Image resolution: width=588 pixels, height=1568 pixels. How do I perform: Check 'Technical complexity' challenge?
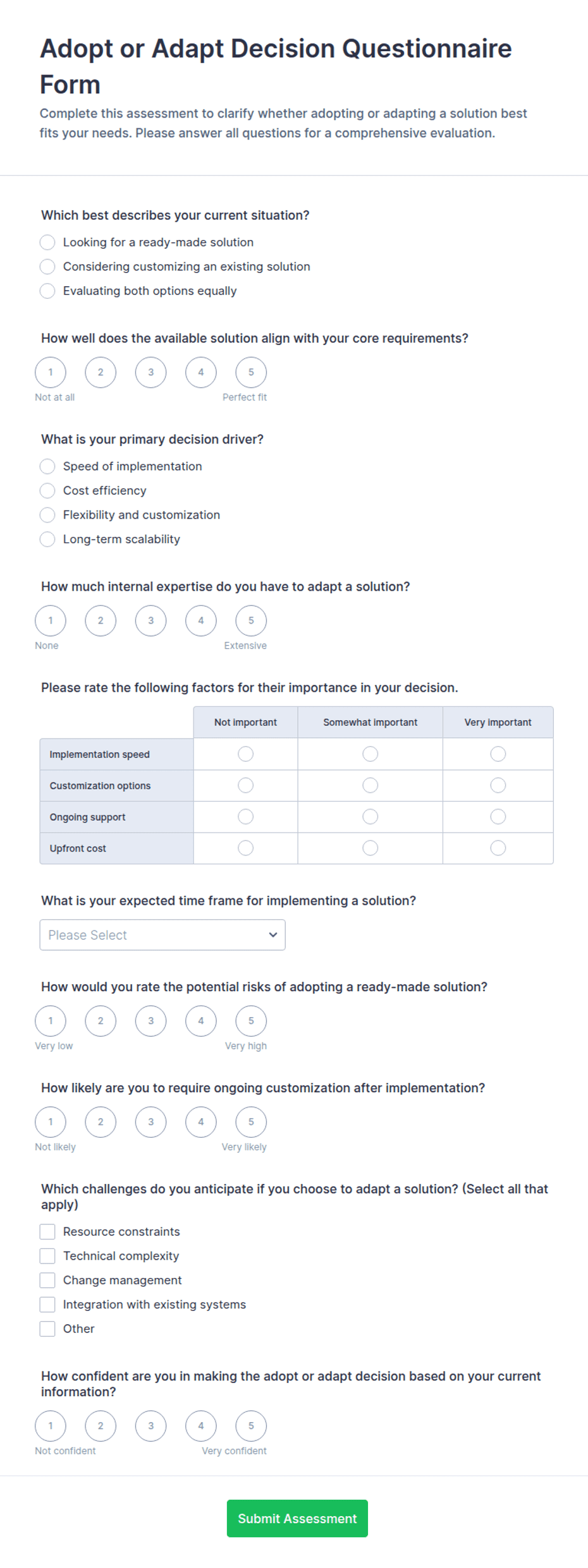[47, 1256]
